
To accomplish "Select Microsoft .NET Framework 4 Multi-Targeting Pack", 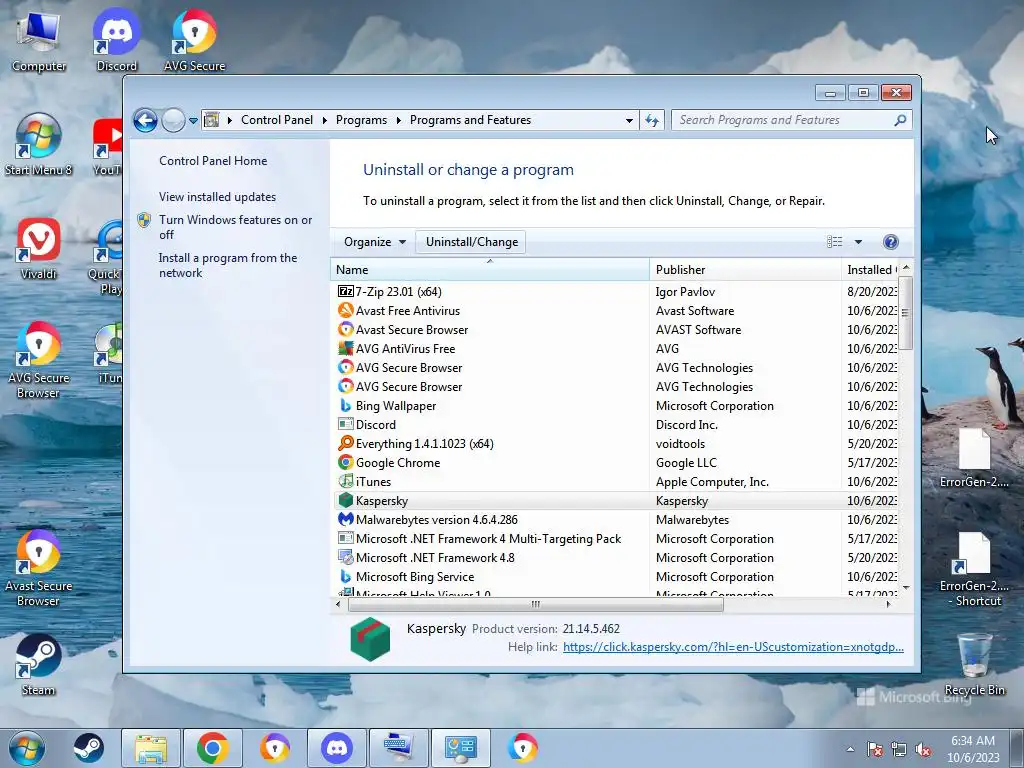I will coord(614,539).
